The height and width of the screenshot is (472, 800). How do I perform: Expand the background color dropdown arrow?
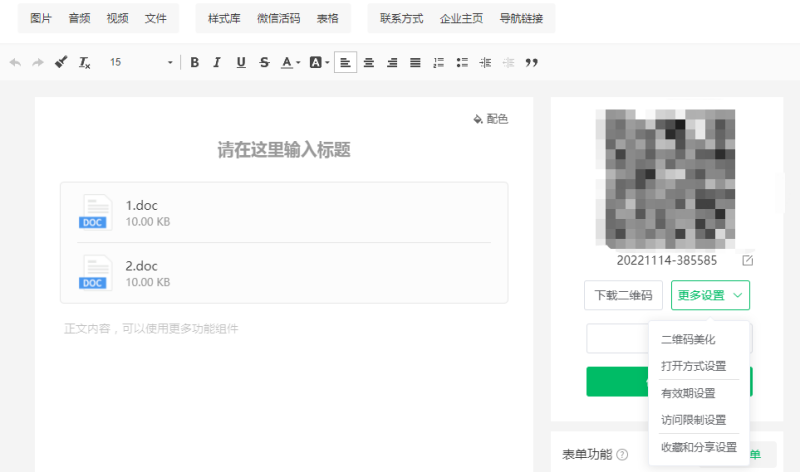point(327,62)
